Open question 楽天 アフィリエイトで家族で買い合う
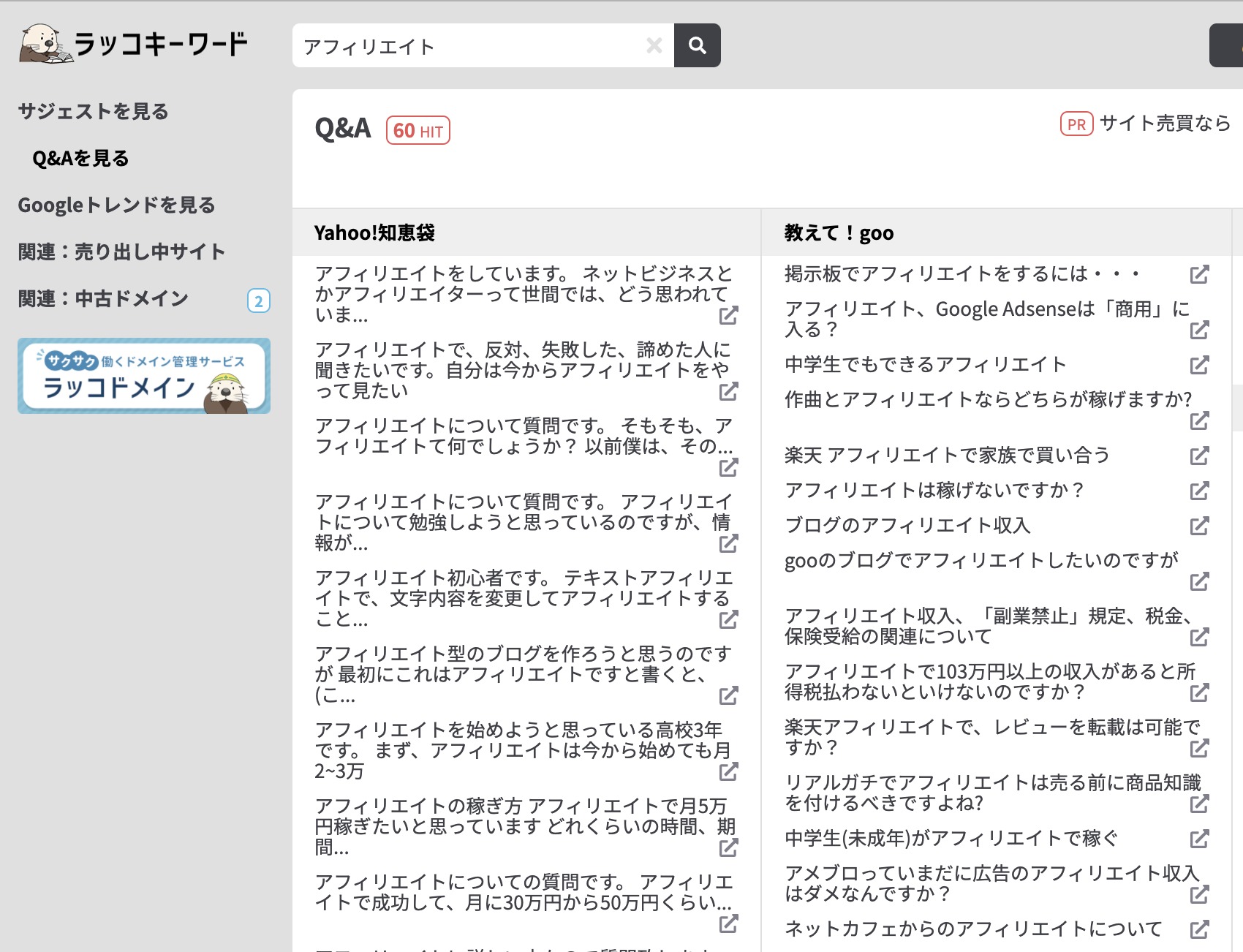Viewport: 1243px width, 952px height. coord(947,455)
